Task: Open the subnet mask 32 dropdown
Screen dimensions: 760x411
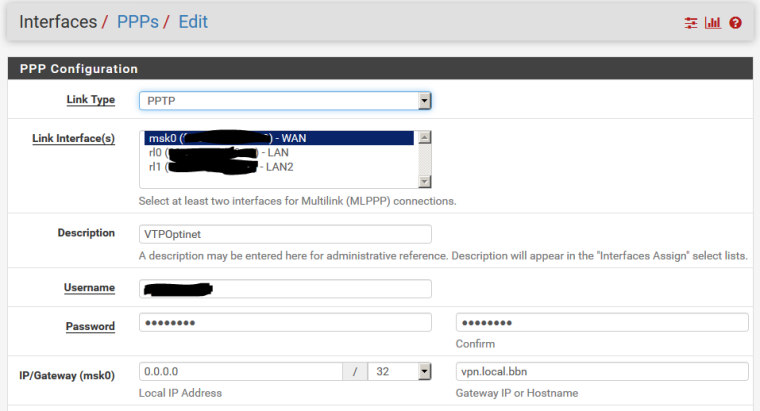Action: click(399, 372)
